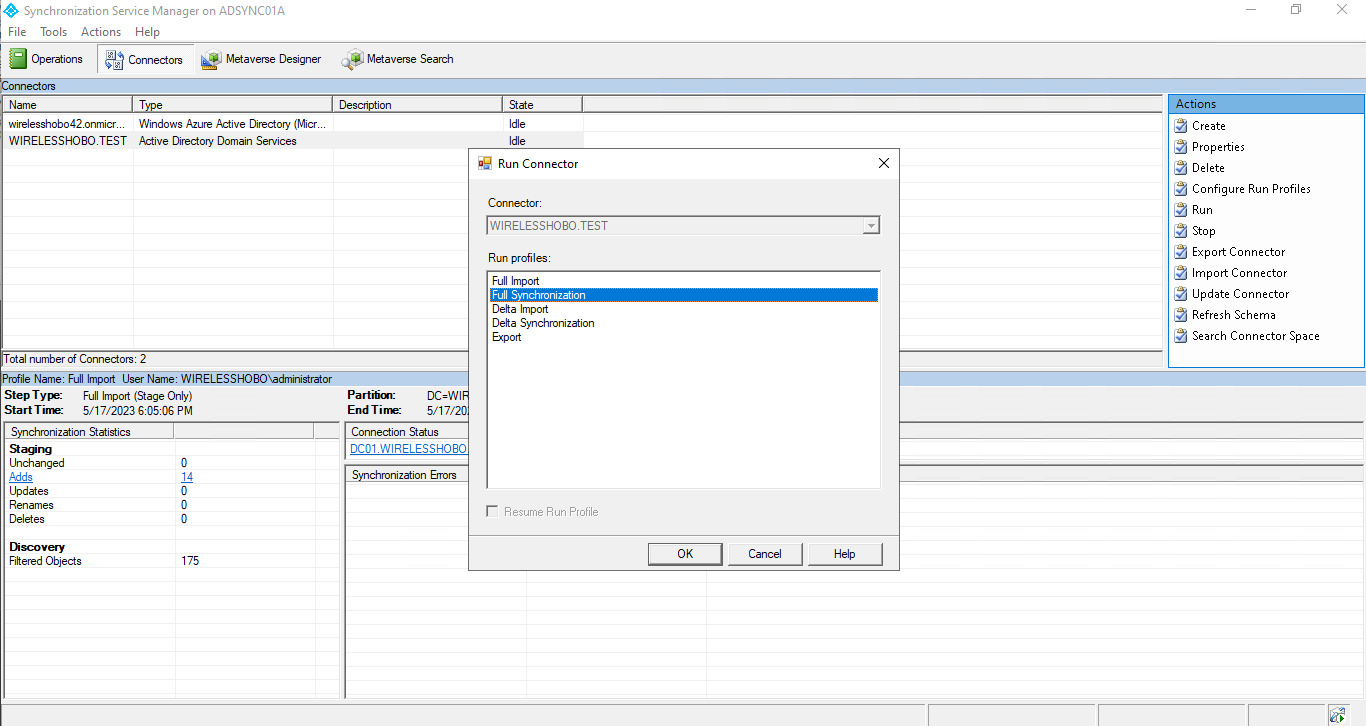Click the status bar icon at bottom right

(x=1337, y=714)
